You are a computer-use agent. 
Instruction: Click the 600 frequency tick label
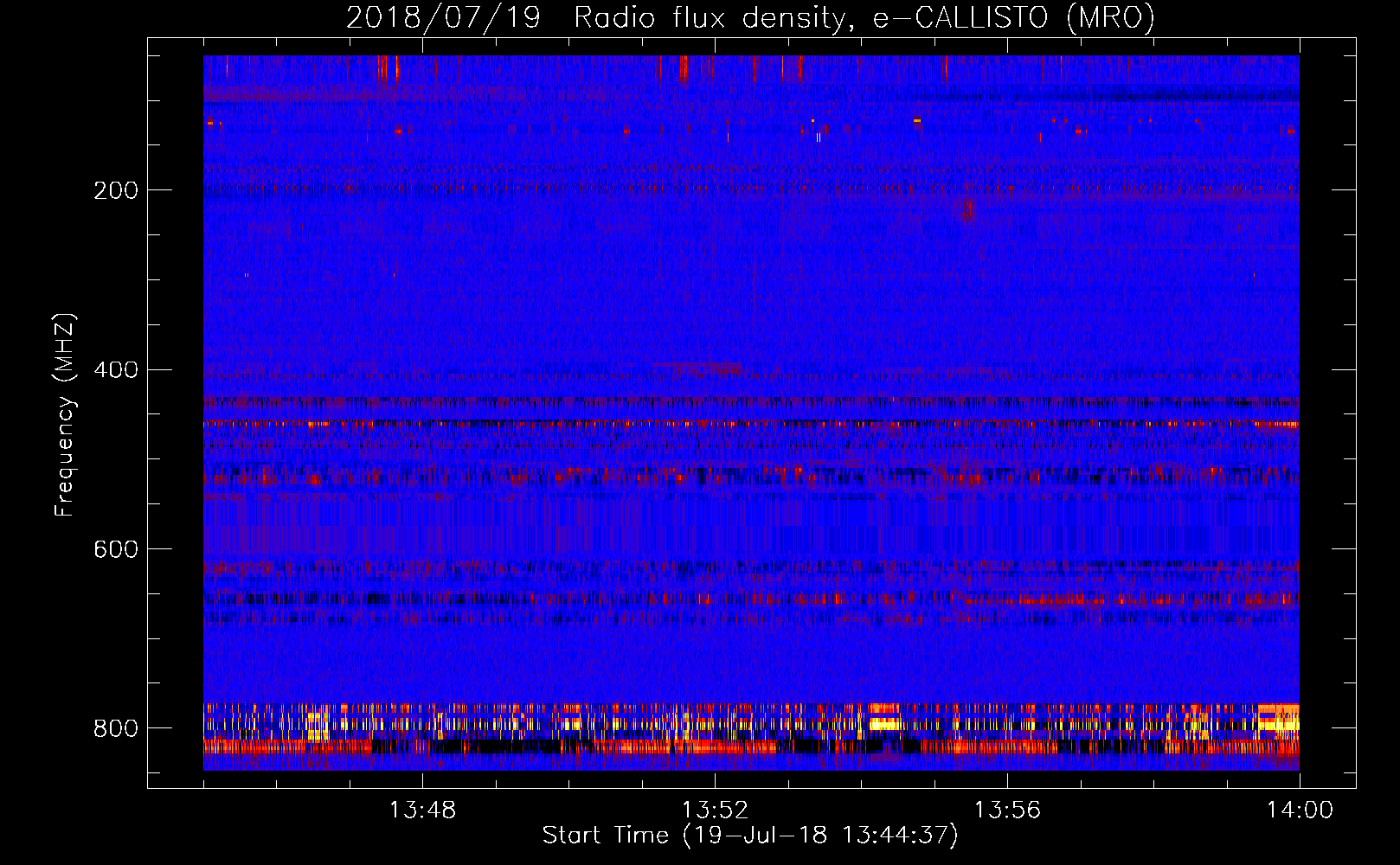click(116, 549)
